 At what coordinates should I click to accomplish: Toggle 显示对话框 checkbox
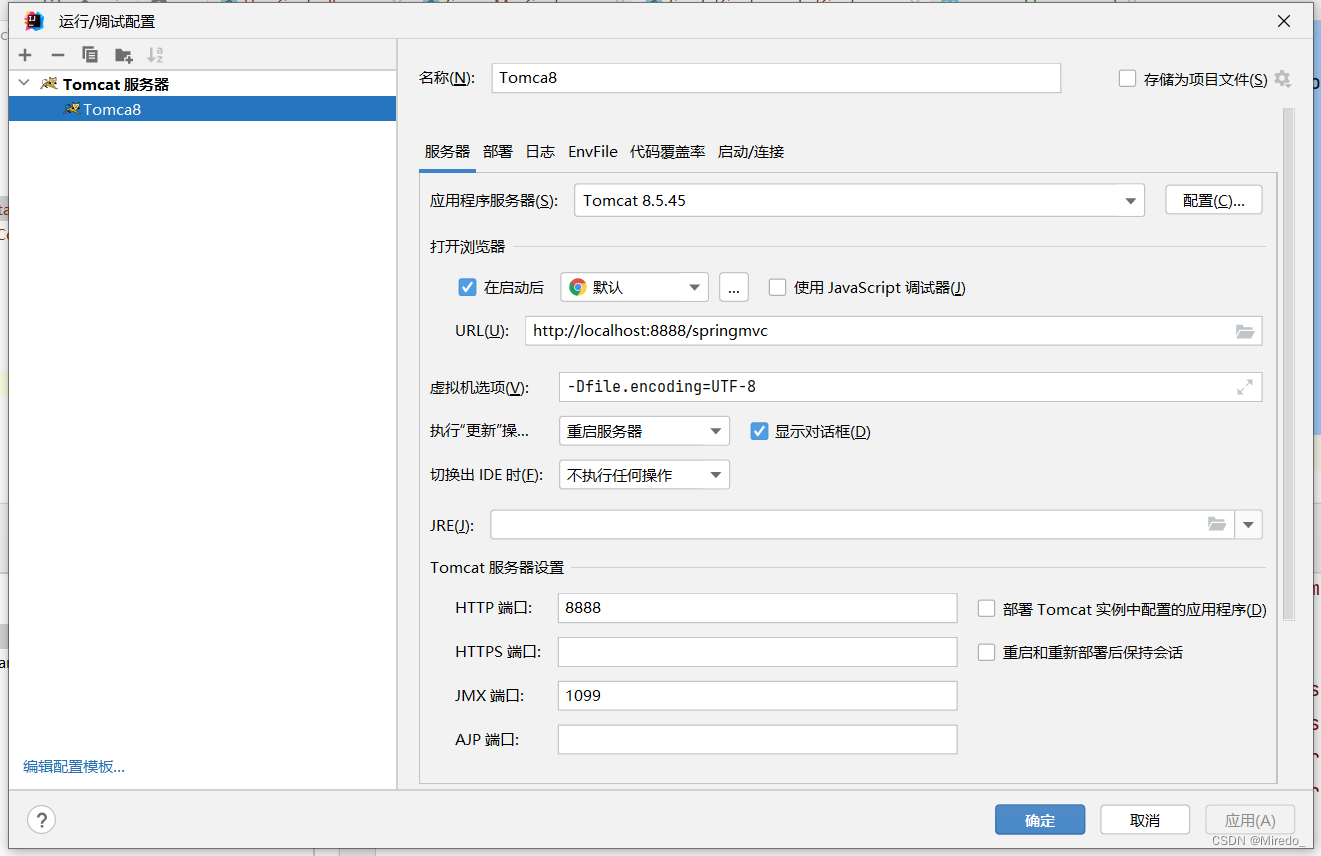[x=758, y=431]
